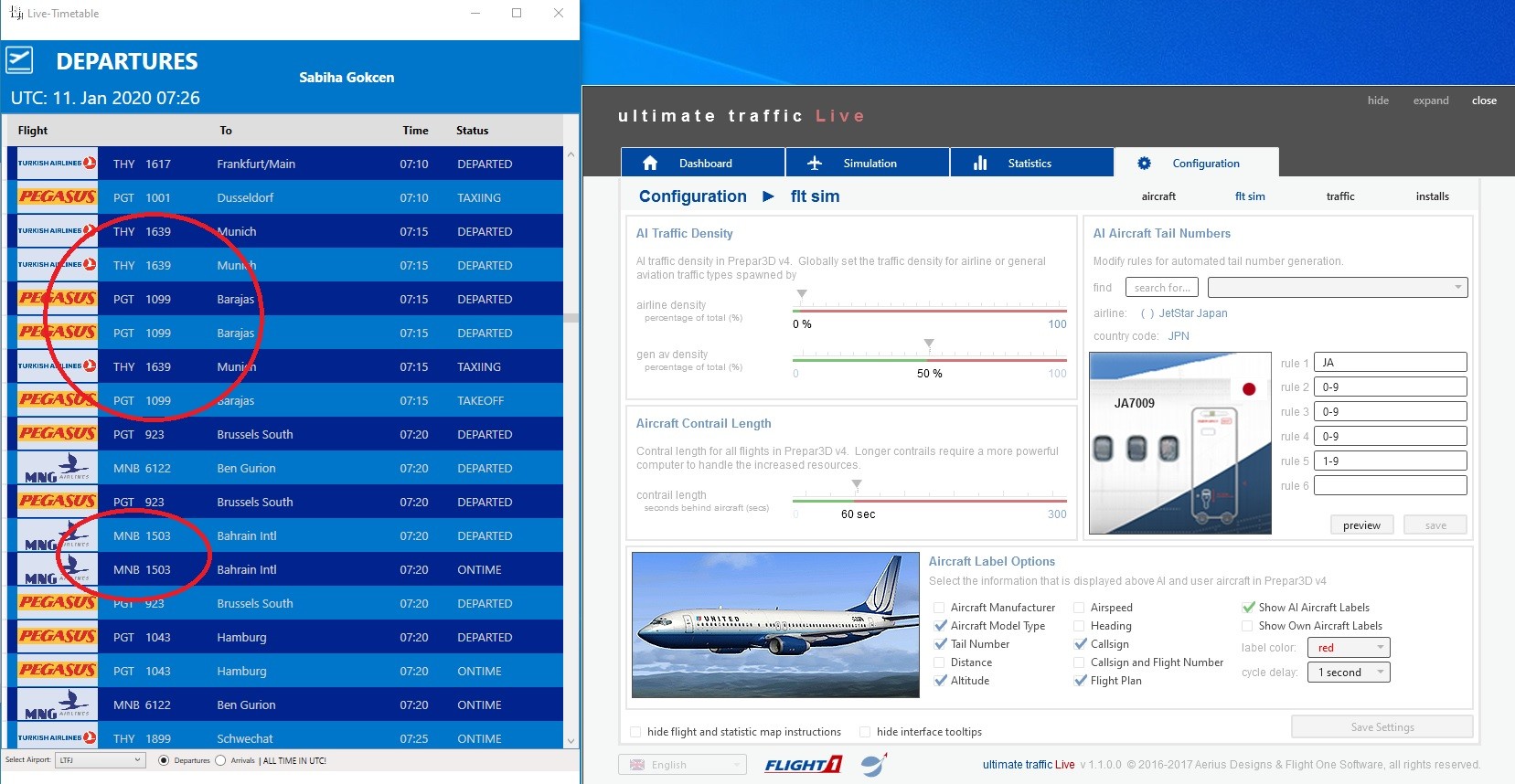The width and height of the screenshot is (1515, 784).
Task: Click the rule 1 field containing JA
Action: [1391, 363]
